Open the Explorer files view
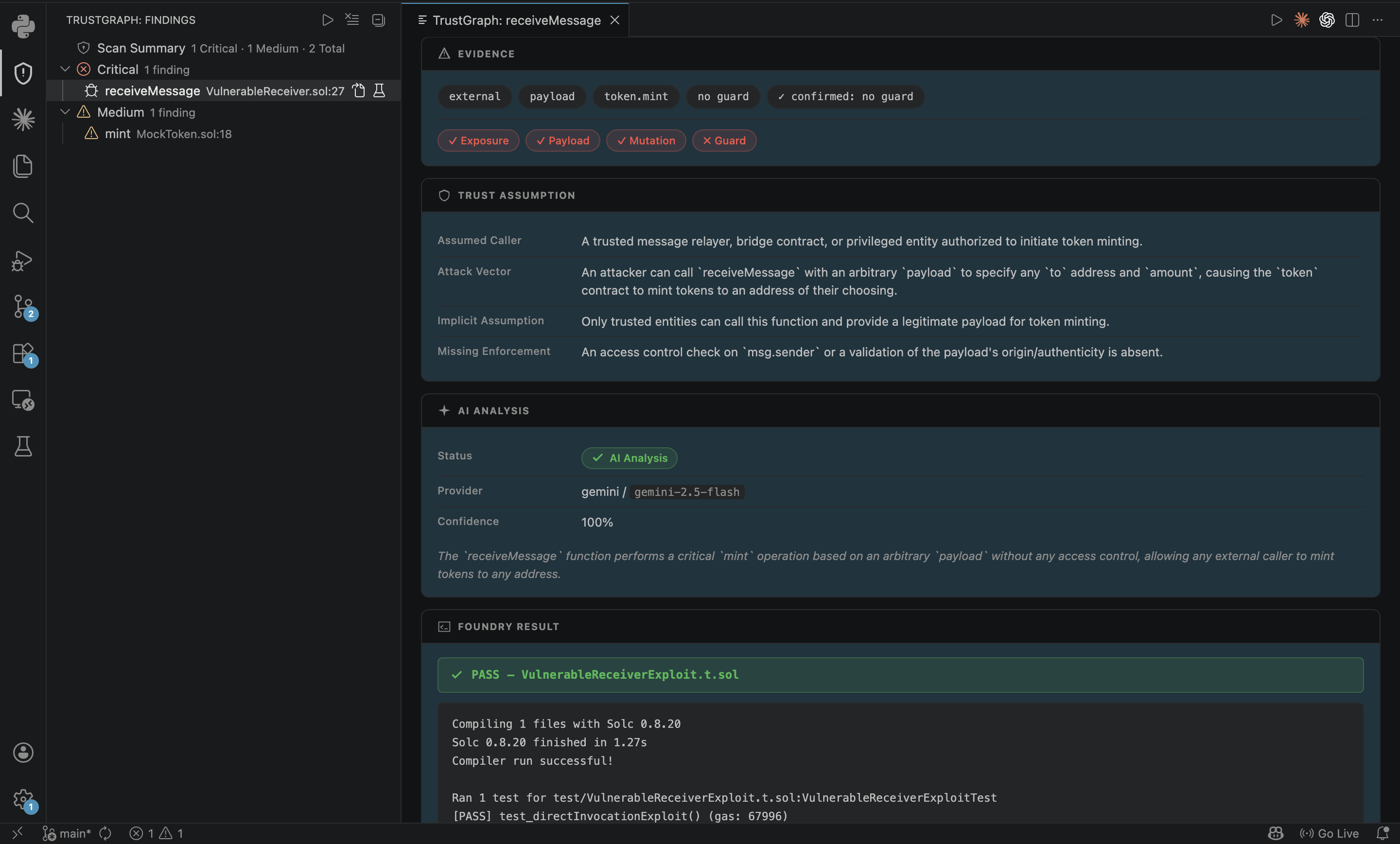 23,166
